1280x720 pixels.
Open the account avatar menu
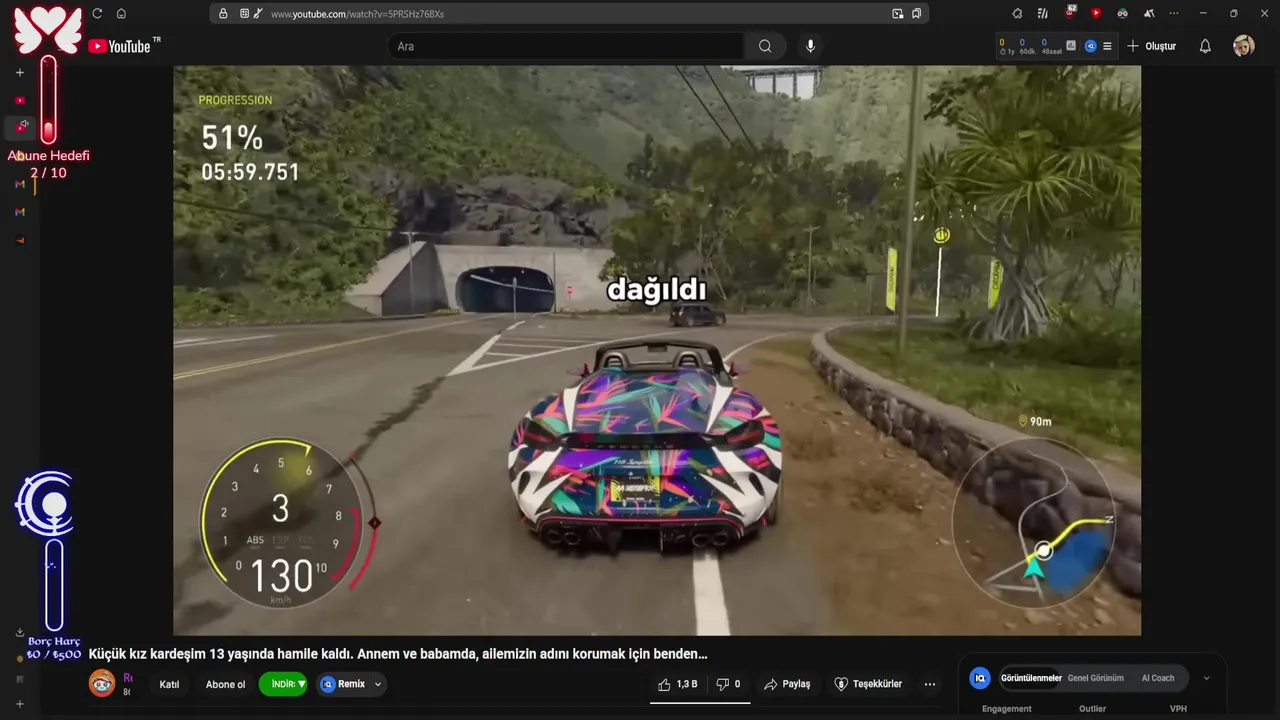coord(1243,46)
